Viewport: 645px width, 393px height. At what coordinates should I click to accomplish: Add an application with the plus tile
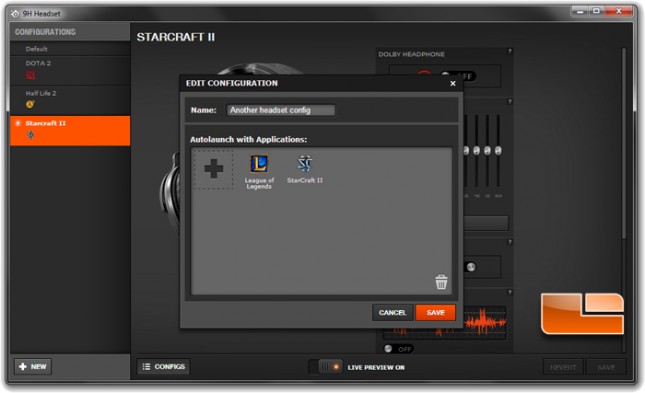(x=213, y=169)
